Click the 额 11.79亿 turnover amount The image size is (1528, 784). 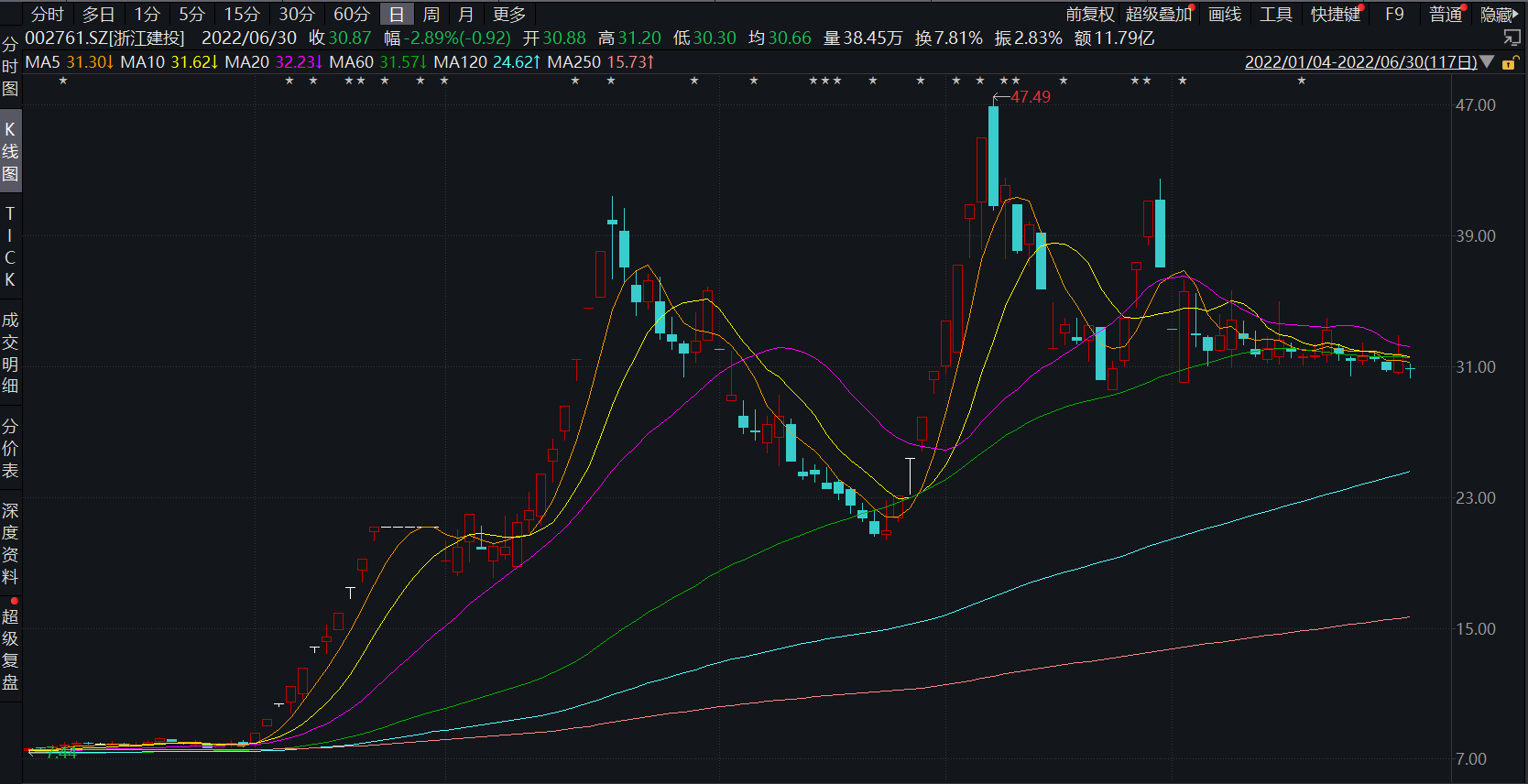(x=1114, y=38)
